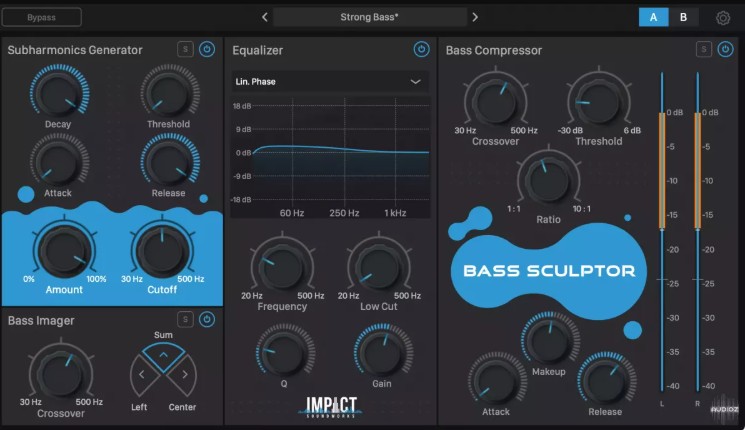
Task: Click the Compressor Ratio knob
Action: (548, 180)
